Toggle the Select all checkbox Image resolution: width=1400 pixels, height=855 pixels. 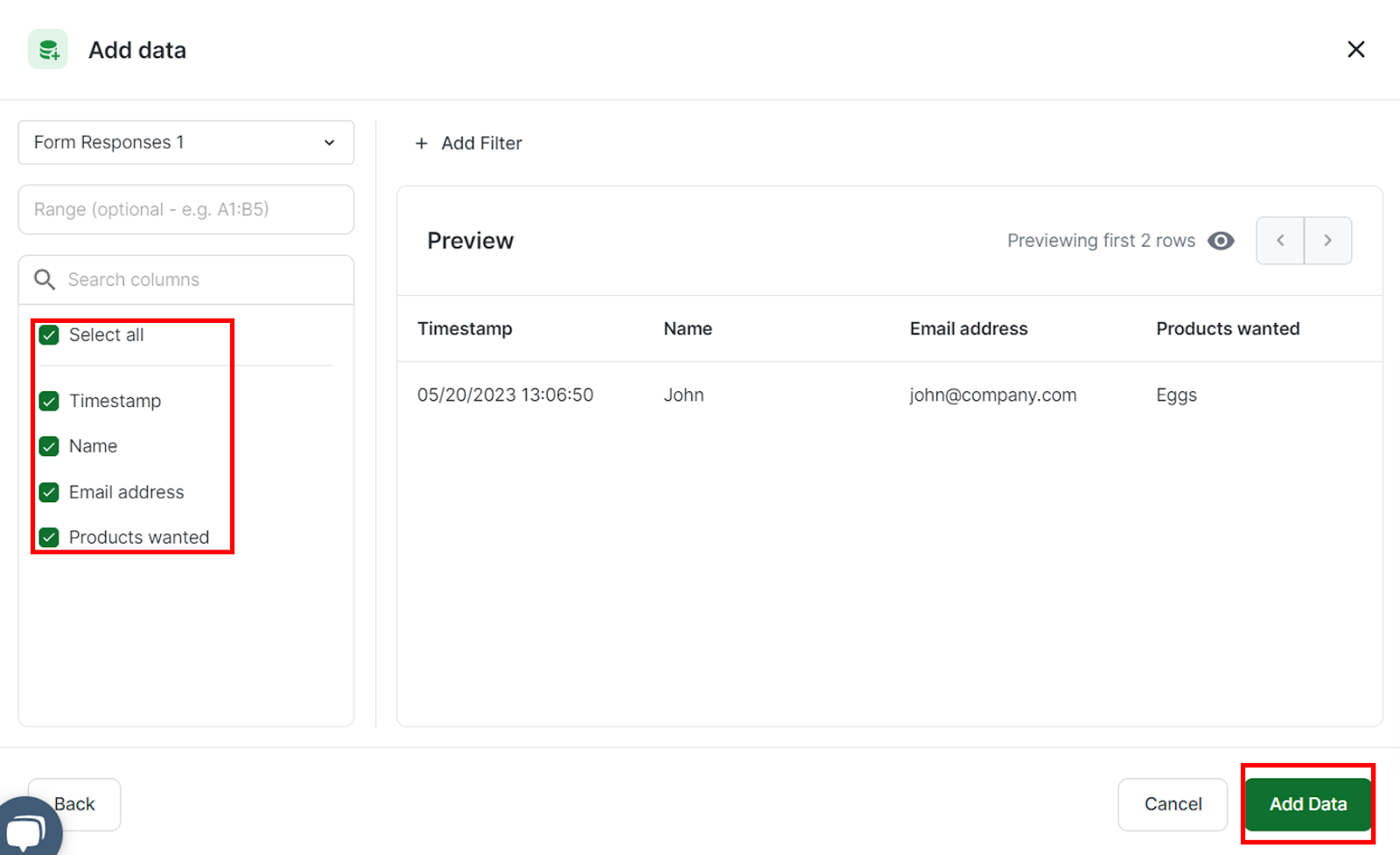49,335
